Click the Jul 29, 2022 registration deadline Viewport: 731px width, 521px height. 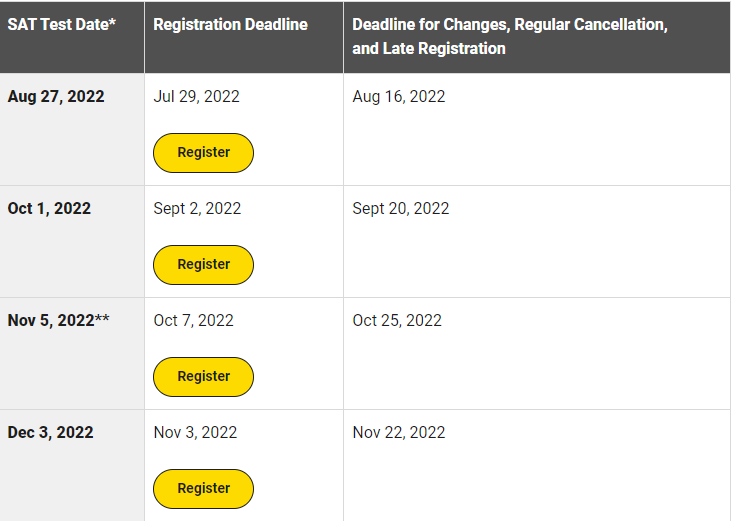196,97
